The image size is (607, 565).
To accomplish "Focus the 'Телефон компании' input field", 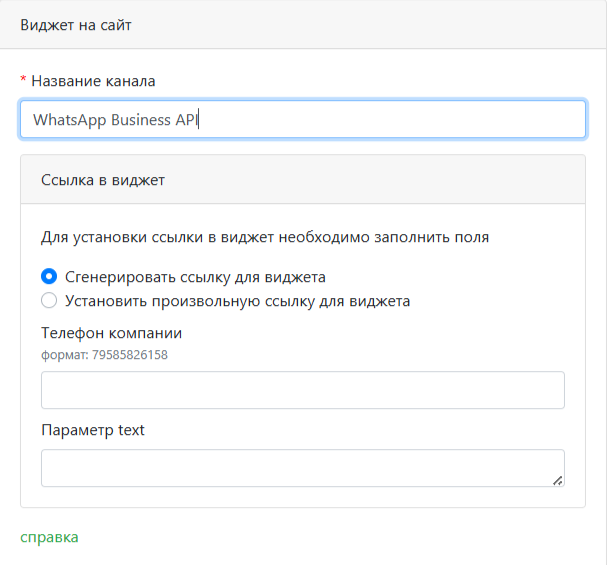I will pos(302,390).
